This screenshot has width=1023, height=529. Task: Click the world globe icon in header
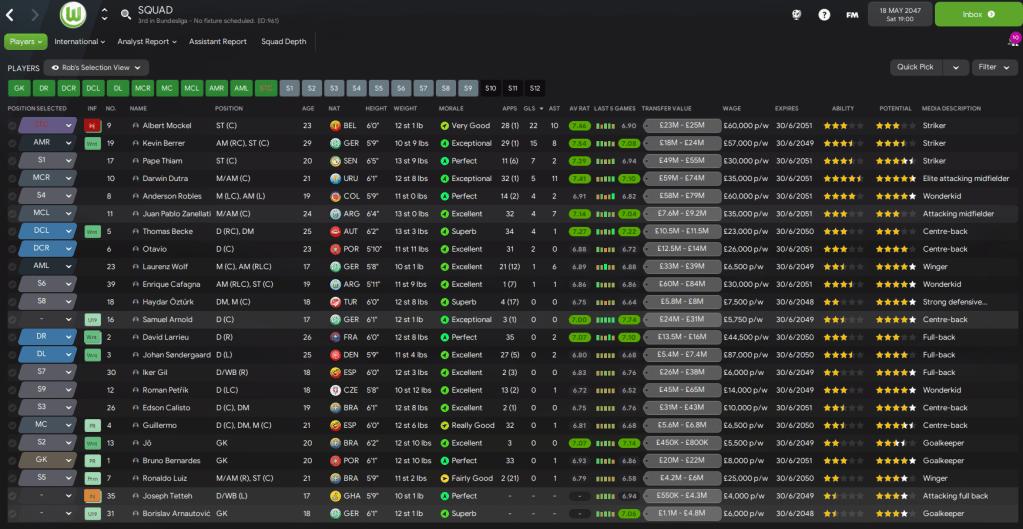[796, 15]
